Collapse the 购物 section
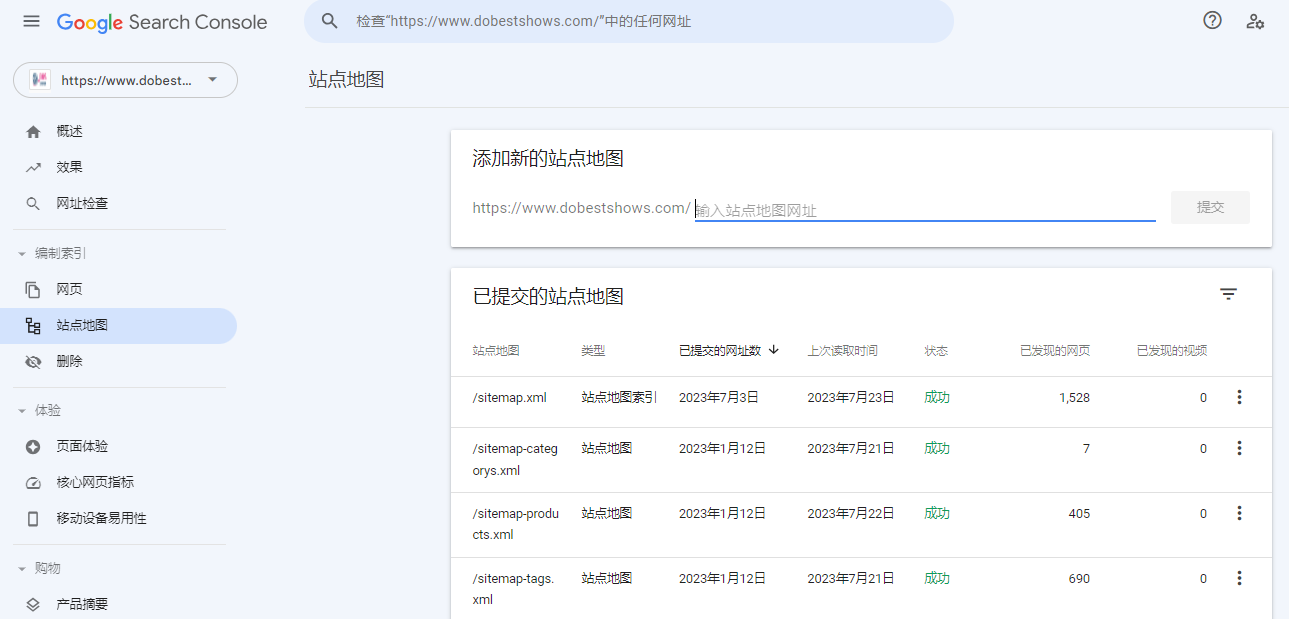The height and width of the screenshot is (619, 1289). pyautogui.click(x=40, y=568)
